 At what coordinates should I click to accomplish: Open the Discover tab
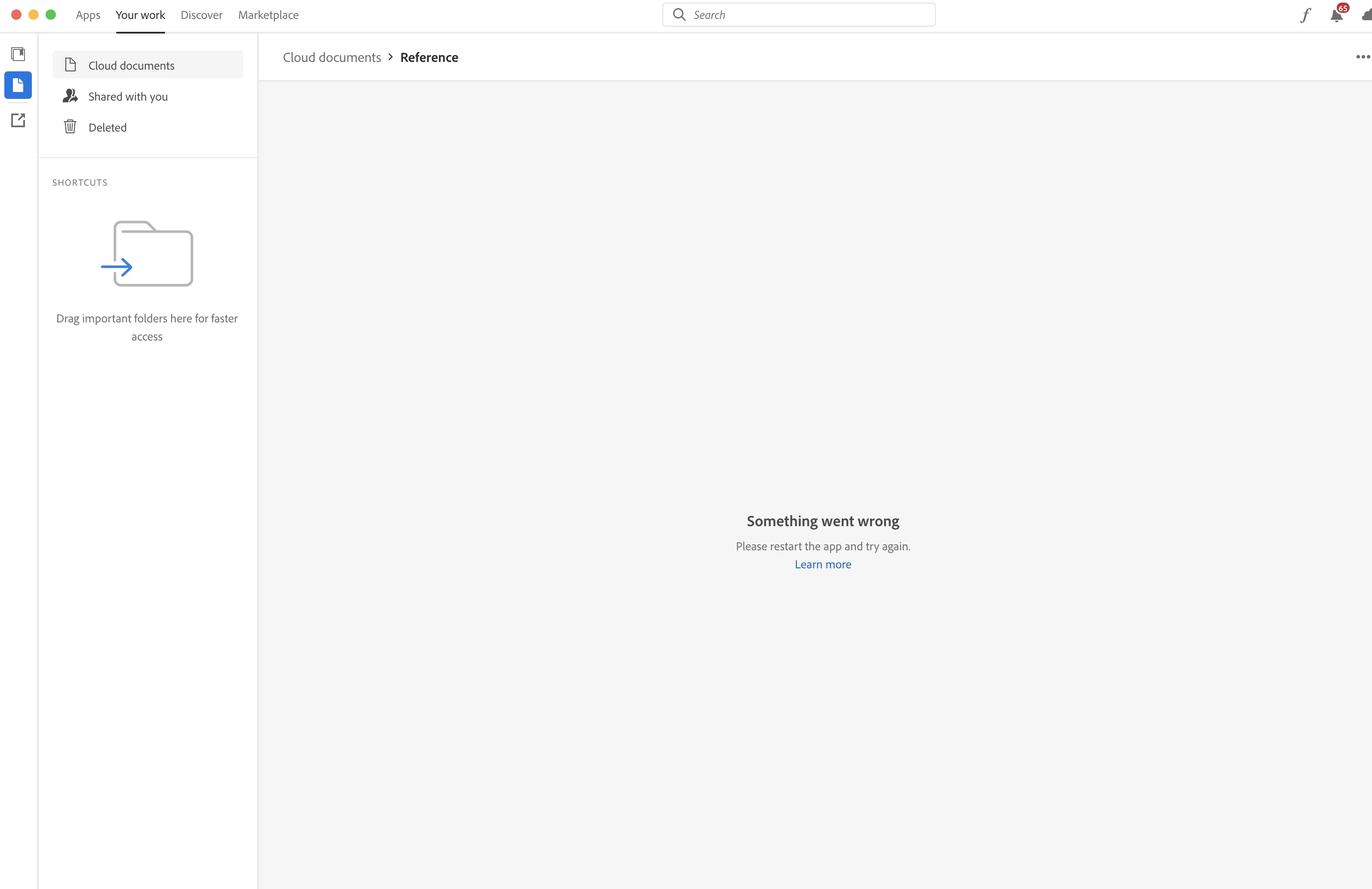201,15
